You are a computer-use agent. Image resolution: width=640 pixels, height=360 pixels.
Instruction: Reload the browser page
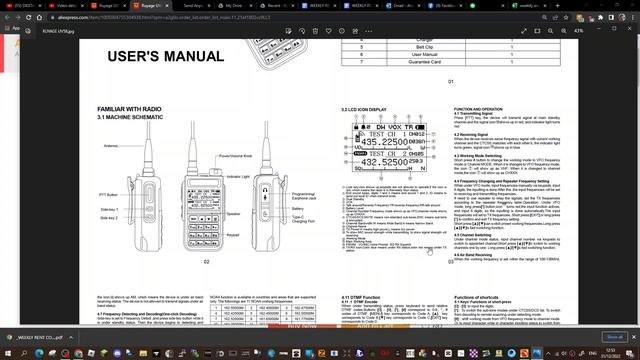(29, 18)
